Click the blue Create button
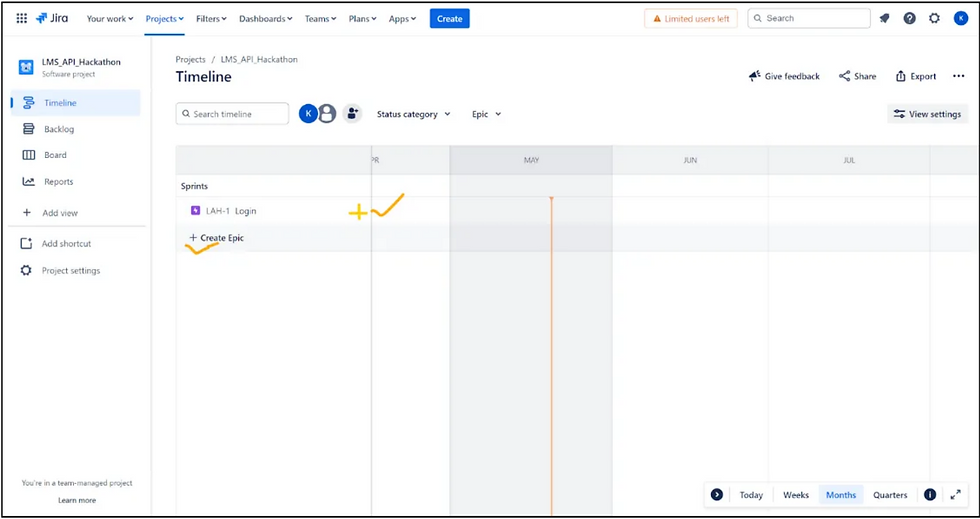 [449, 19]
